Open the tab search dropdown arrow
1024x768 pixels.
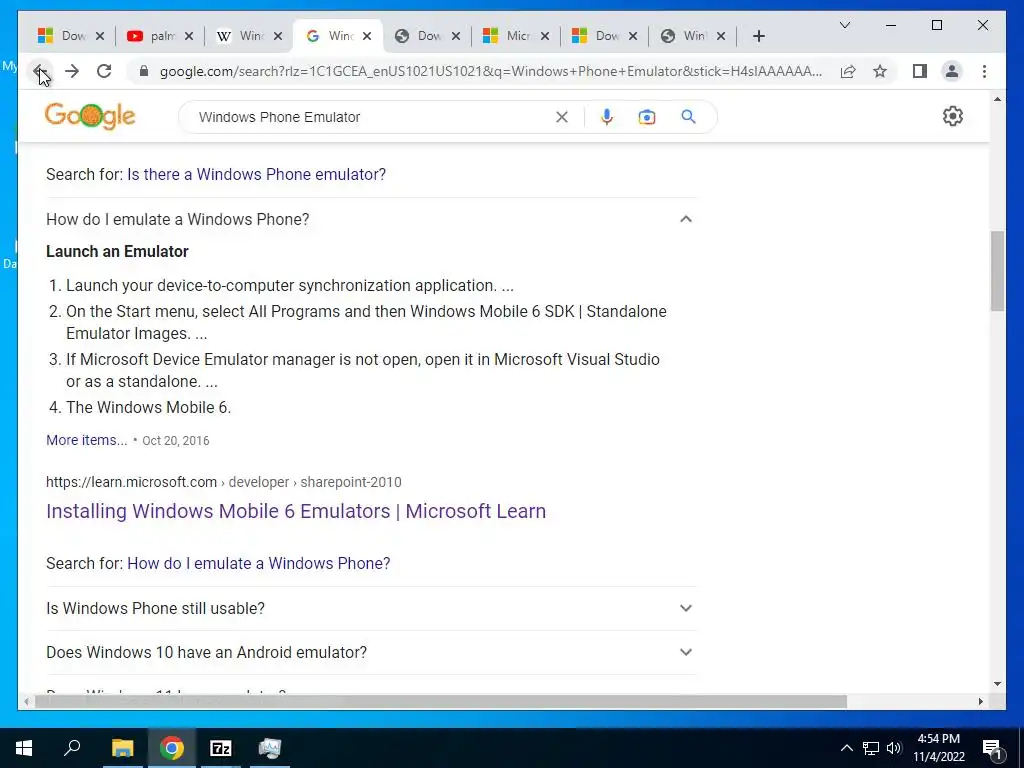[844, 25]
